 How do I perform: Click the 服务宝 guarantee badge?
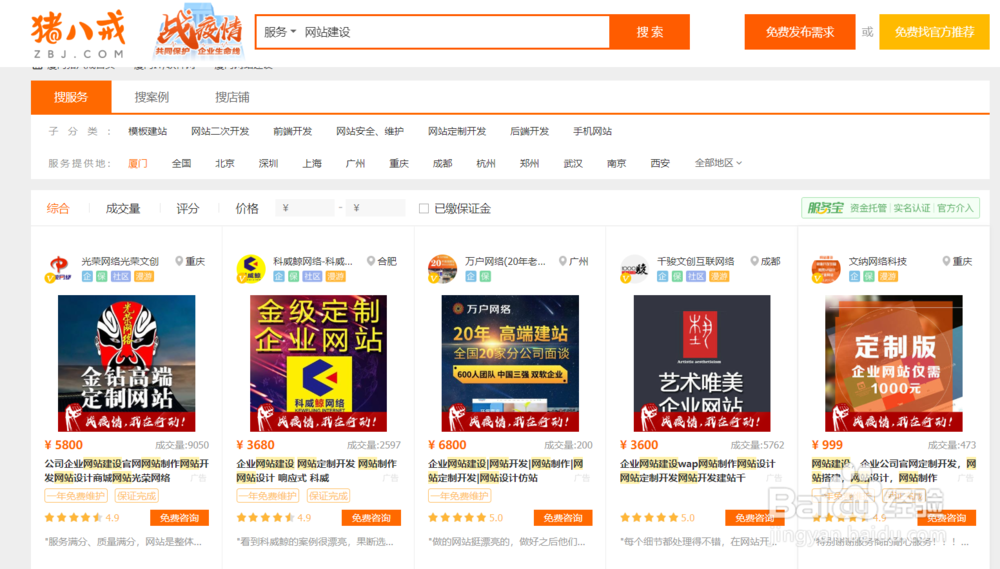coord(890,208)
